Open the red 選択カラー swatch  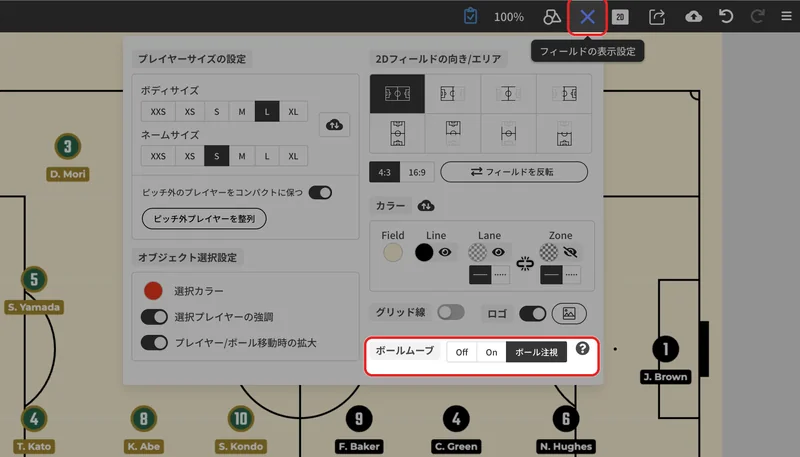click(x=153, y=291)
